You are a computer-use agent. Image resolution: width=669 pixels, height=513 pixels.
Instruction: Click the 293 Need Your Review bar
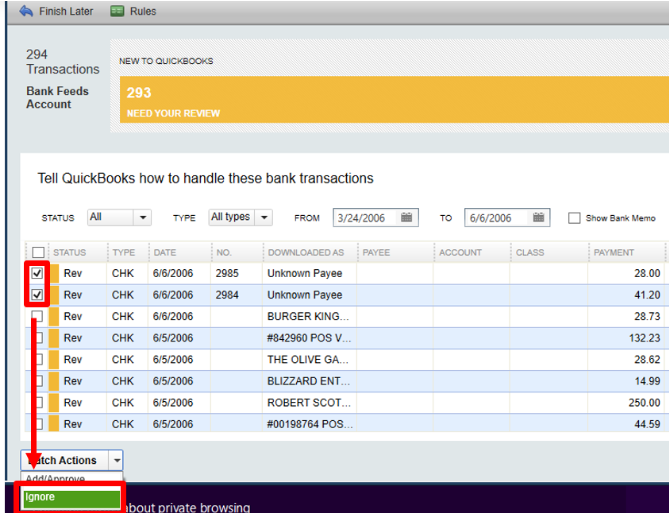coord(394,99)
